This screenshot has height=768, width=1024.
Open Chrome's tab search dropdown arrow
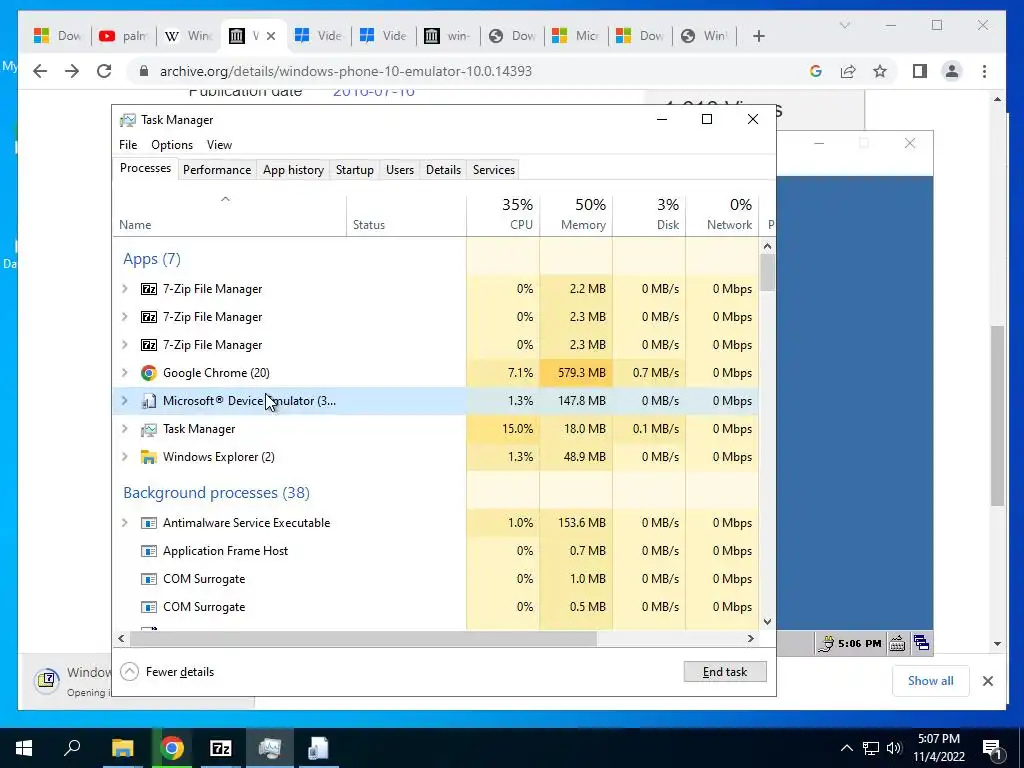pyautogui.click(x=844, y=25)
